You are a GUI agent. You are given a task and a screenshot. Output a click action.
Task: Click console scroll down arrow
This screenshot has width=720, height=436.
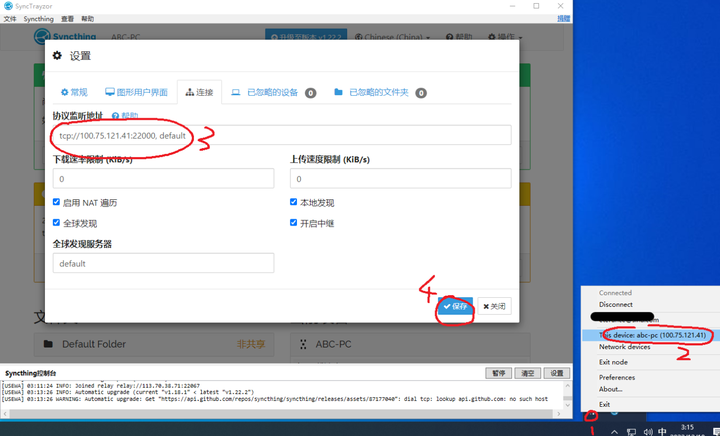pyautogui.click(x=568, y=405)
